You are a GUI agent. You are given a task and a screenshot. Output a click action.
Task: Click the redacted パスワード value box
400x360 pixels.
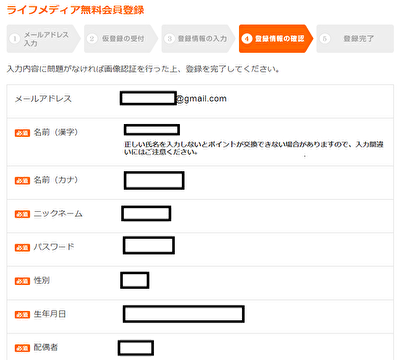tap(149, 245)
